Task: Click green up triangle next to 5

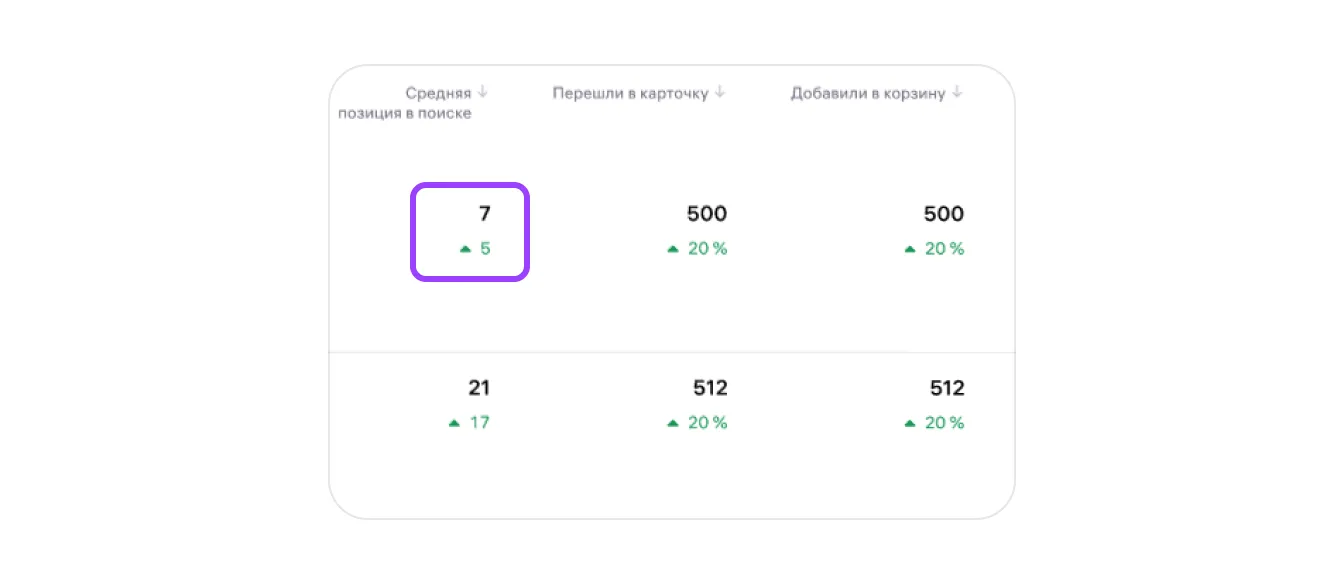Action: [x=465, y=249]
